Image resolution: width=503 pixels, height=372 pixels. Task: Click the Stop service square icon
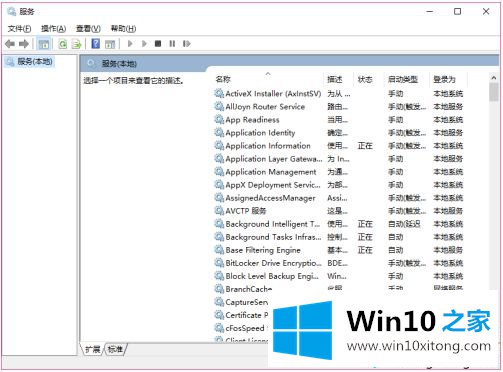tap(158, 44)
